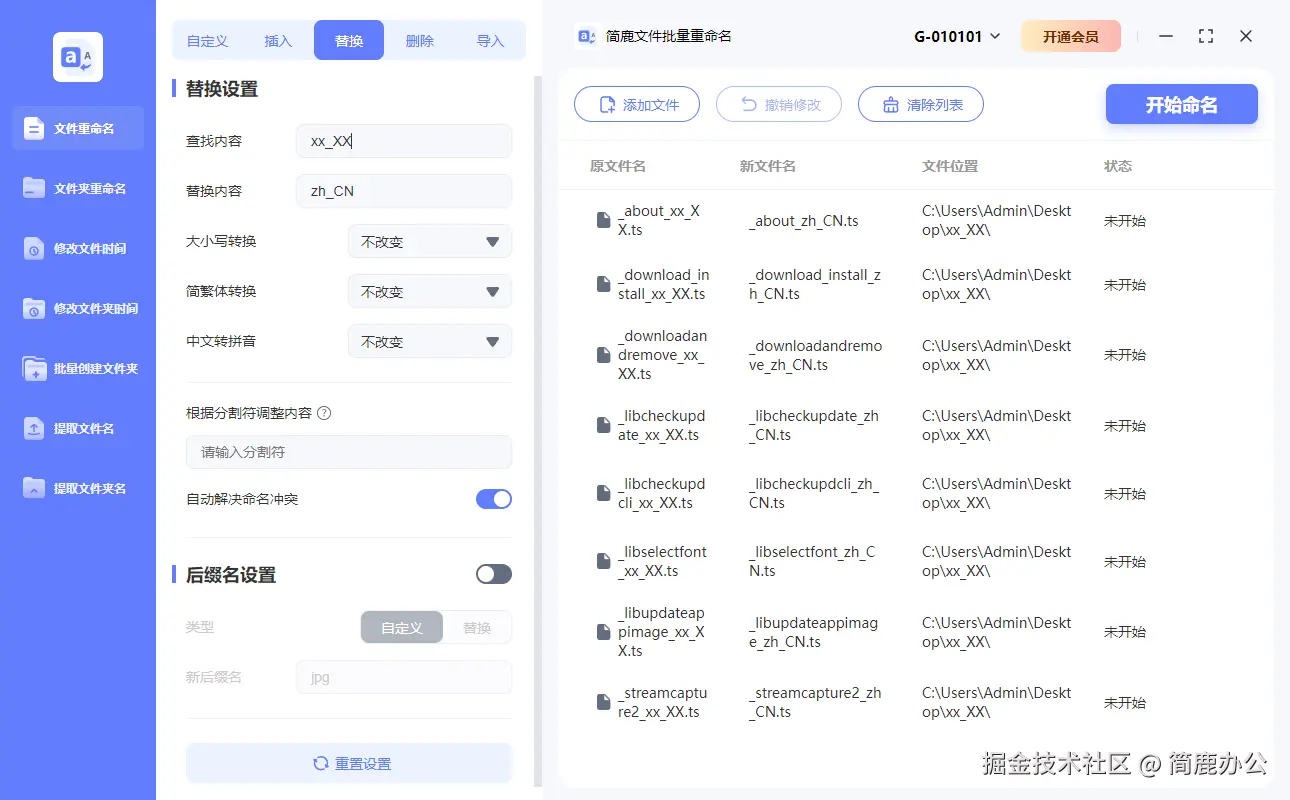1290x800 pixels.
Task: Disable 自动解决命名冲突
Action: click(493, 498)
